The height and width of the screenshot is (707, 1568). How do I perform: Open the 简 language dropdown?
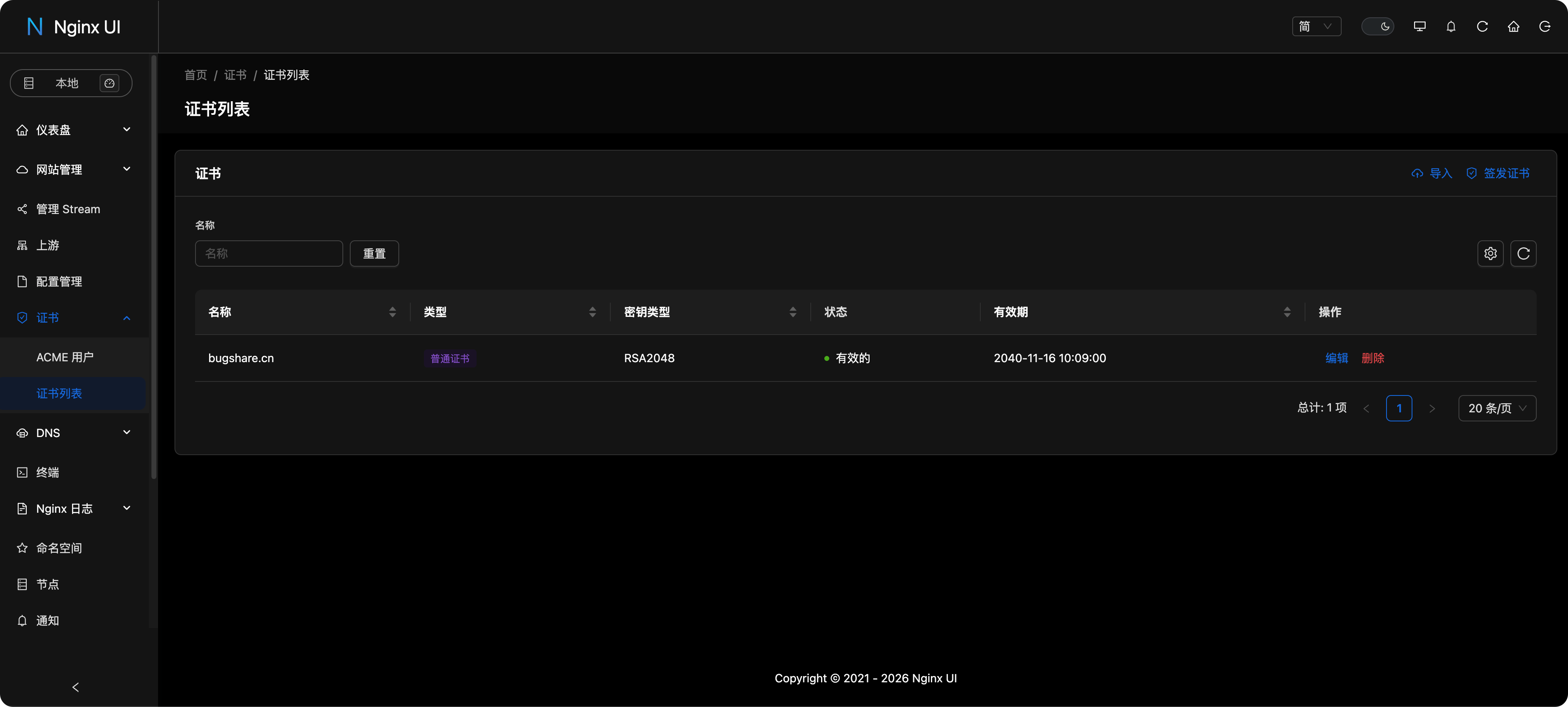(x=1316, y=27)
